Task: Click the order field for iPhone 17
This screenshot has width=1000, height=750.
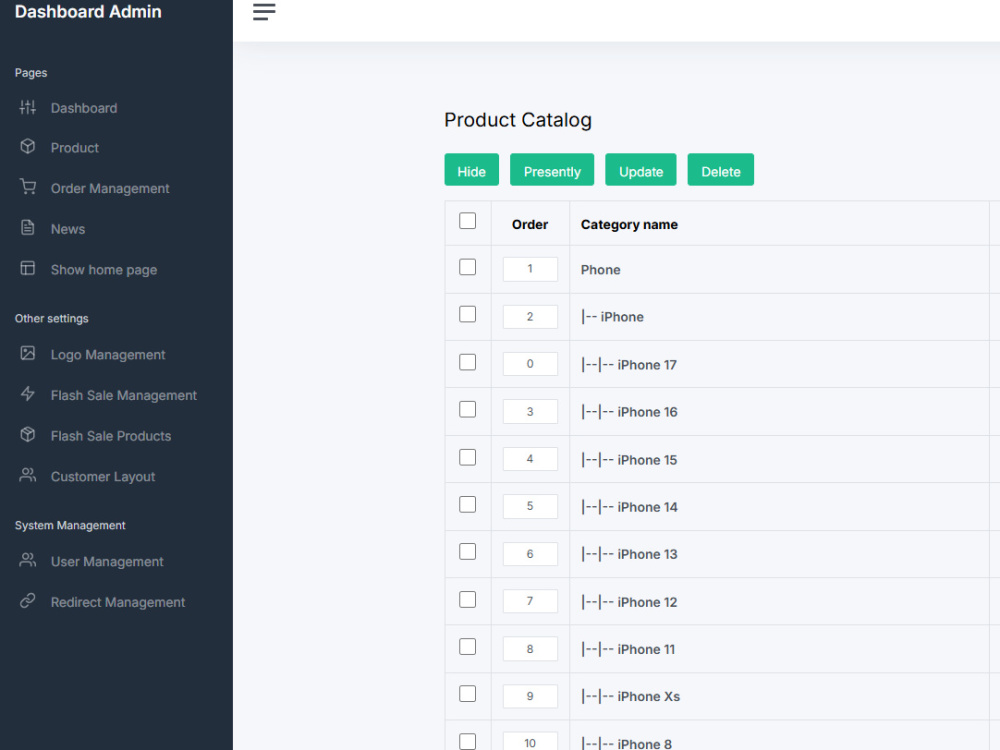Action: (530, 364)
